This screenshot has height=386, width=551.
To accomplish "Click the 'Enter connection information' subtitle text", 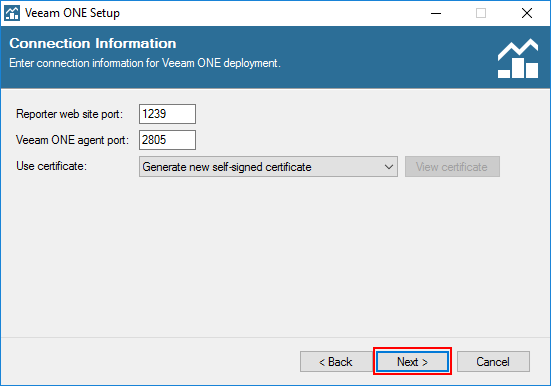I will [x=145, y=63].
